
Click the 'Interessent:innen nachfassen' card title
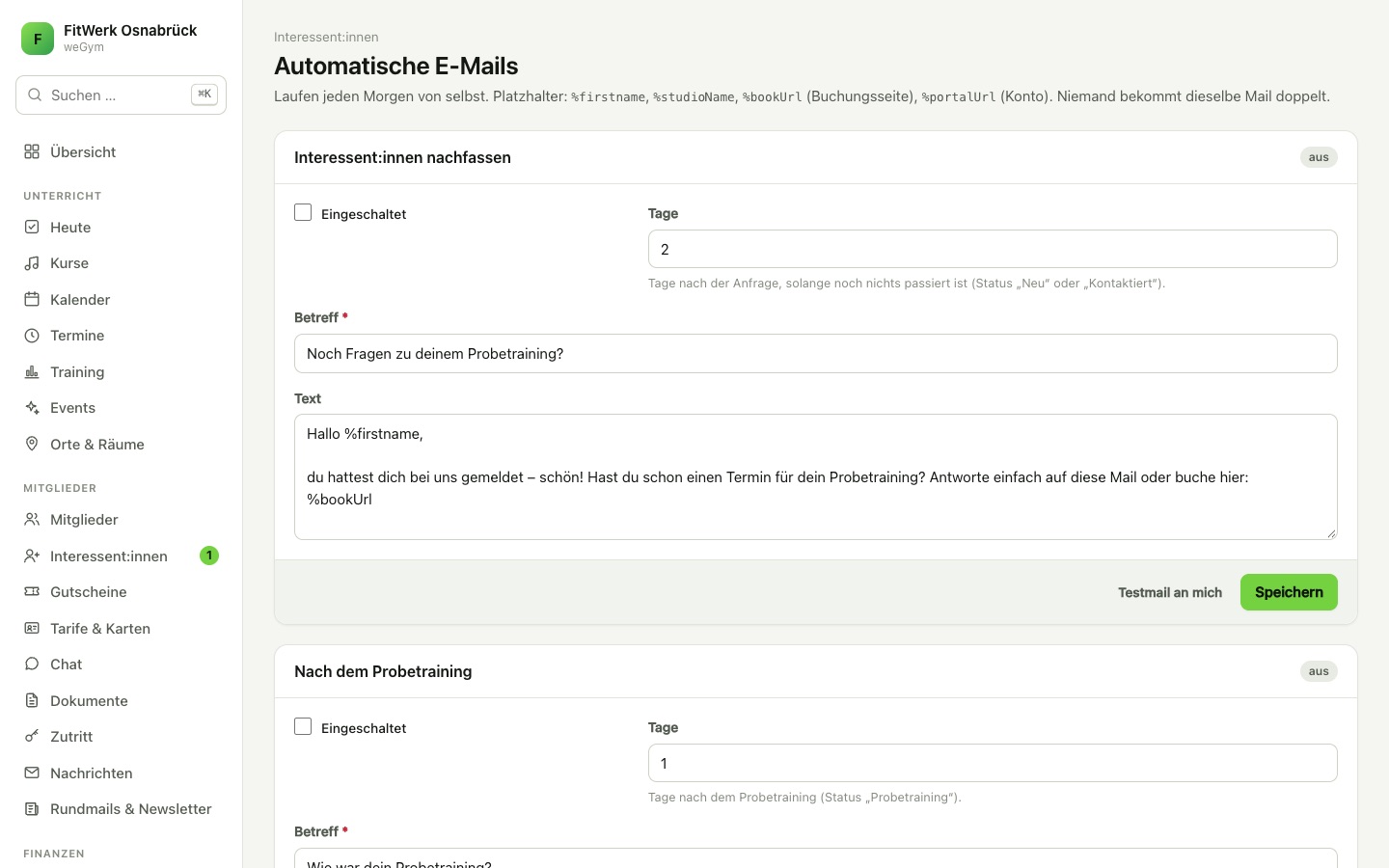402,157
